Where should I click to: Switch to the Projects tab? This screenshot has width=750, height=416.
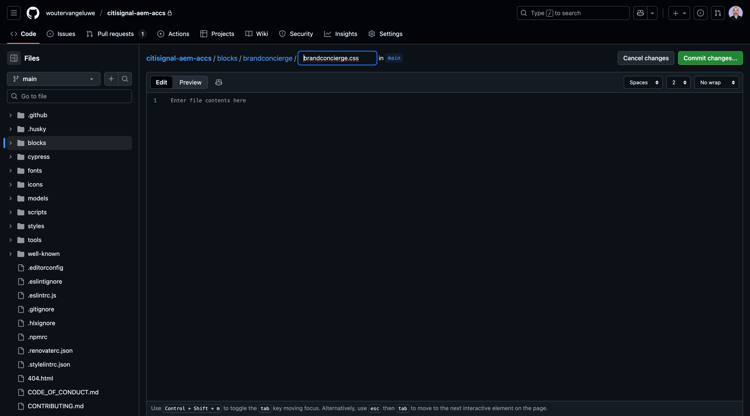(217, 34)
